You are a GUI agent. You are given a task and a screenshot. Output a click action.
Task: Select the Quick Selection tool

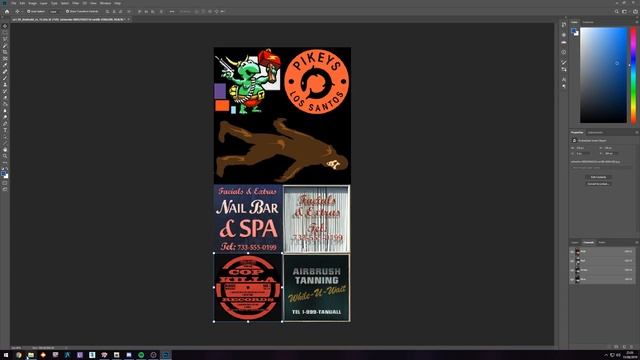point(5,45)
